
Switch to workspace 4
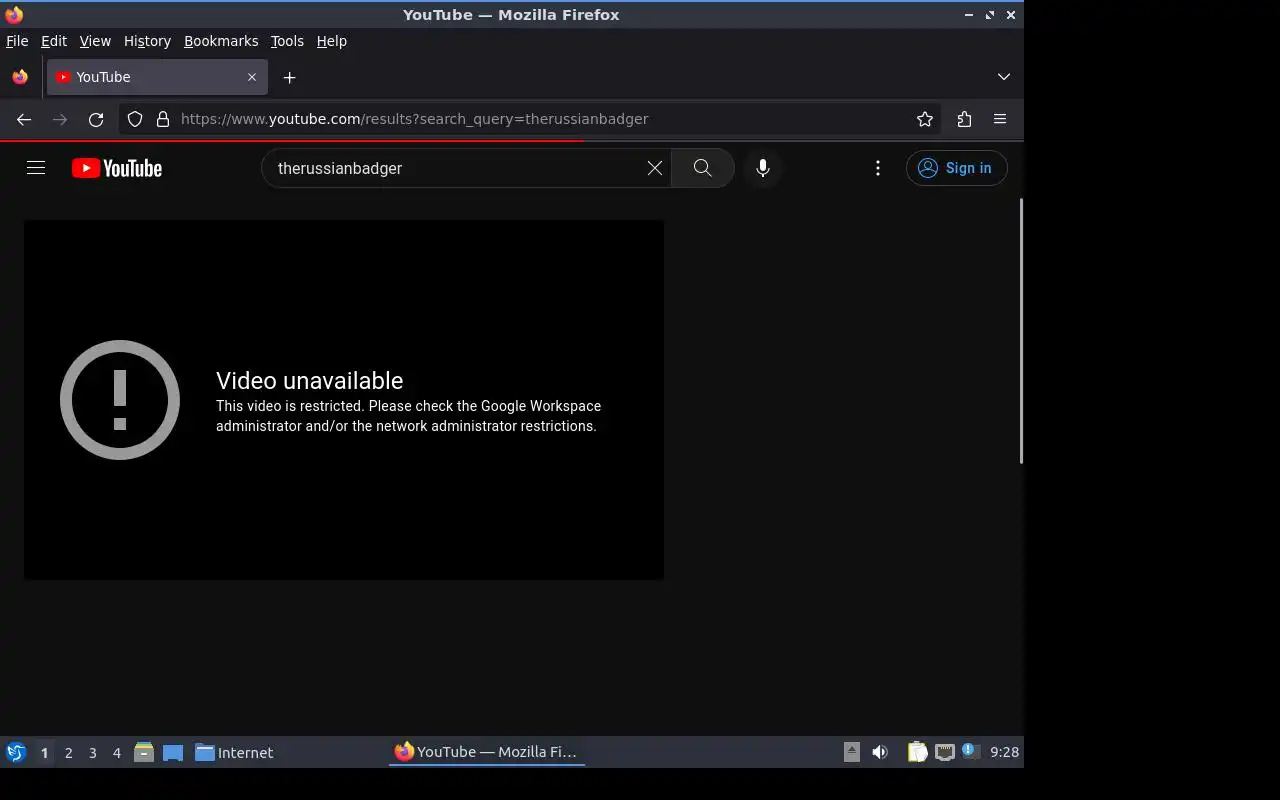(117, 753)
